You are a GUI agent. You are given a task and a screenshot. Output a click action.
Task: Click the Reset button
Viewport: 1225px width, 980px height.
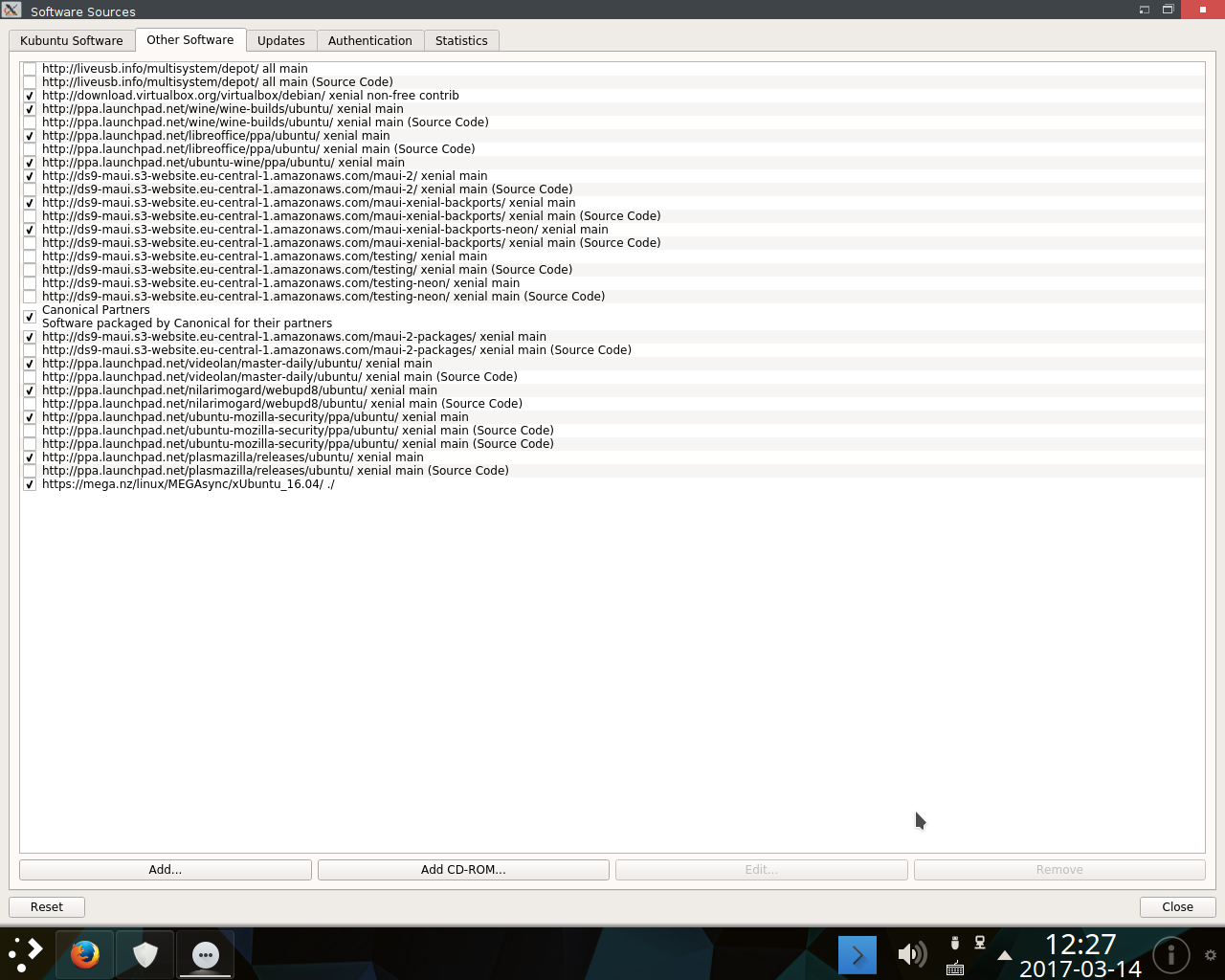(x=47, y=906)
